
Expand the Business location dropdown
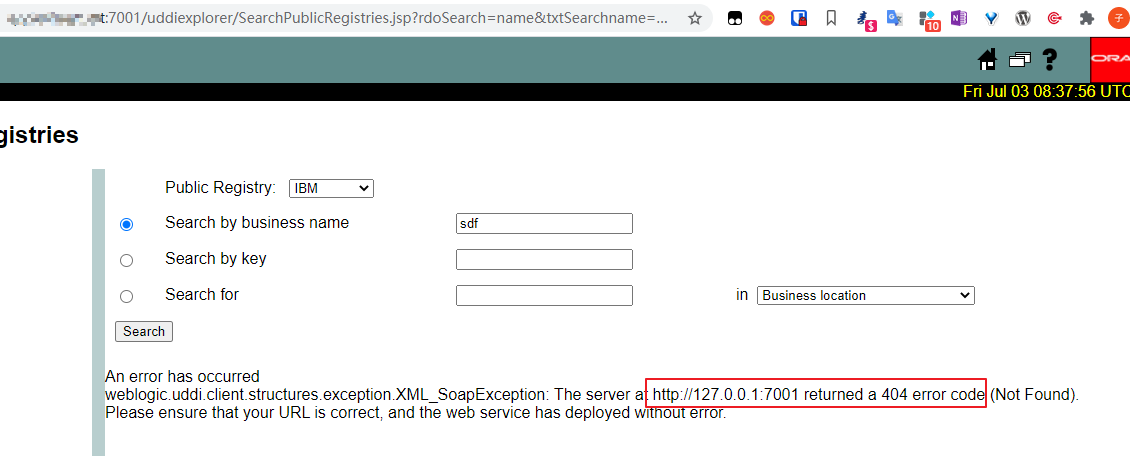[x=866, y=295]
